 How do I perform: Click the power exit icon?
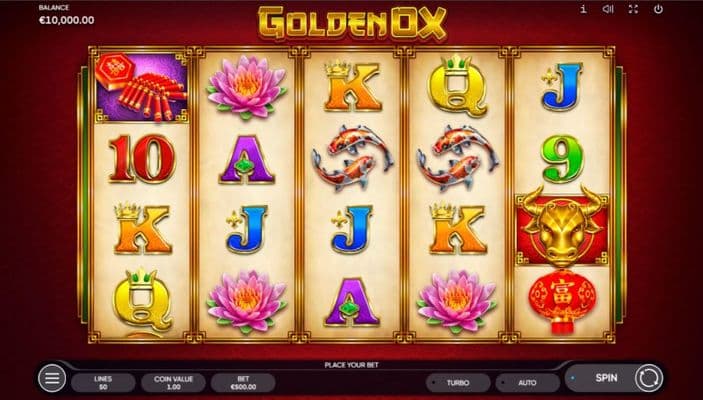click(658, 9)
